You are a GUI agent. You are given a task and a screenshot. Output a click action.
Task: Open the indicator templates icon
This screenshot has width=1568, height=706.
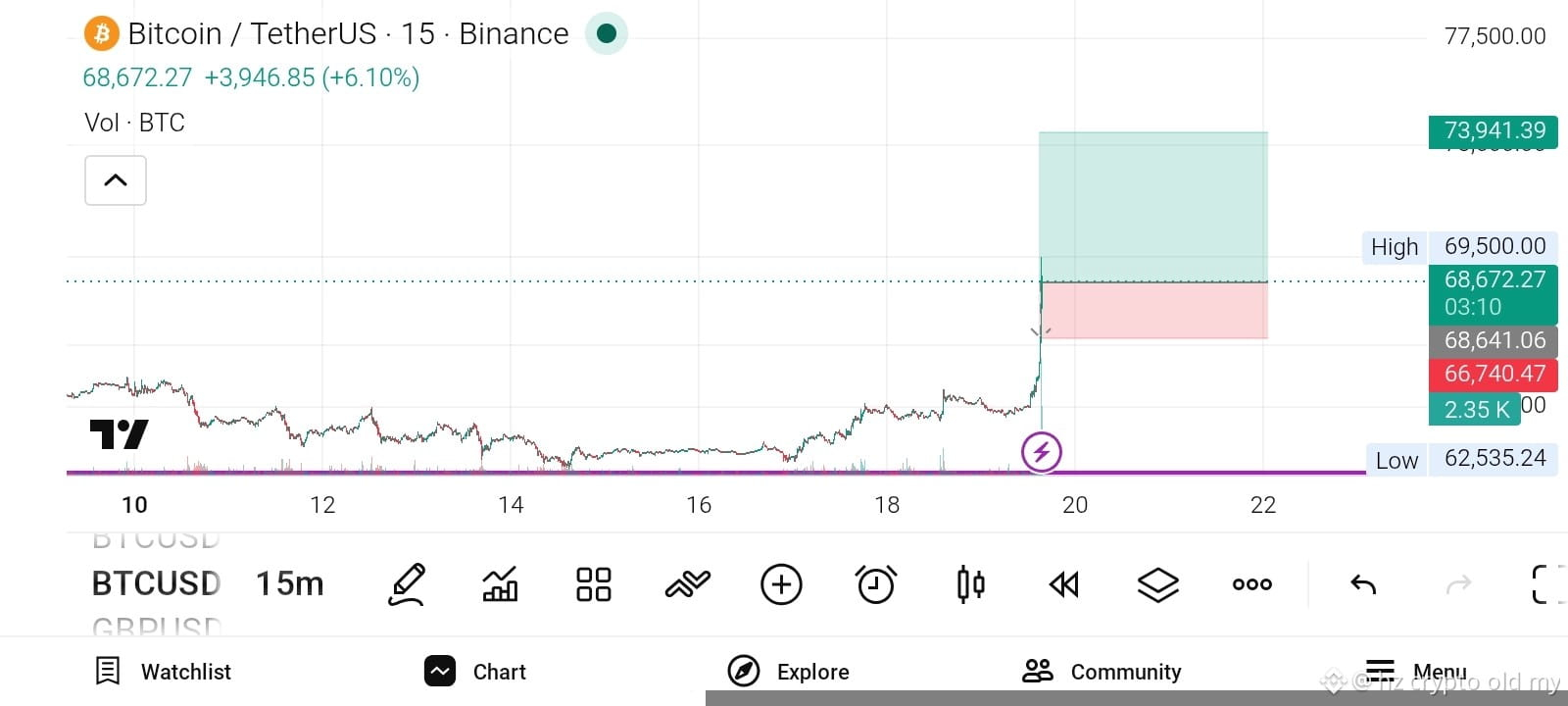[687, 584]
